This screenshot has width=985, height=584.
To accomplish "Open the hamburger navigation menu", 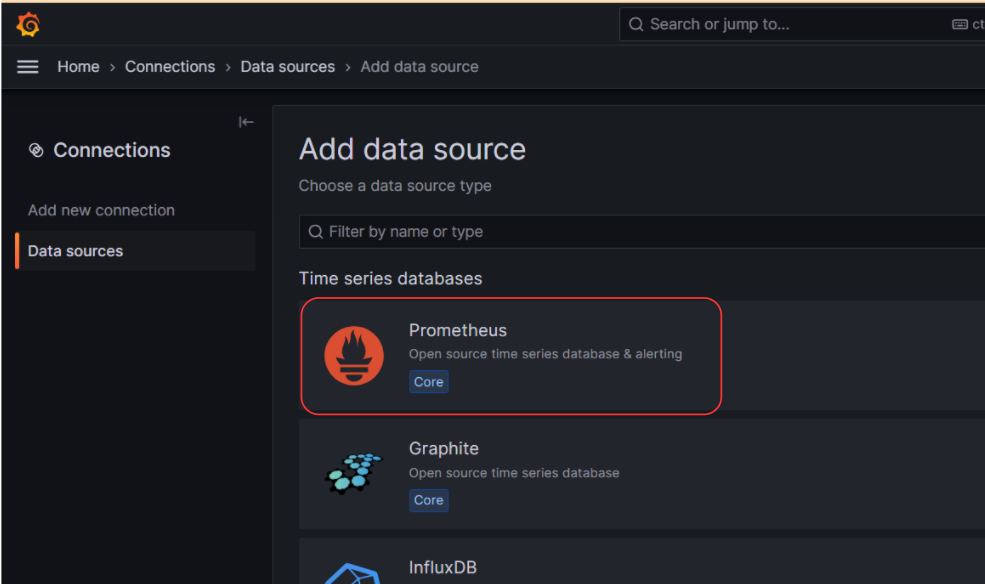I will pyautogui.click(x=28, y=67).
